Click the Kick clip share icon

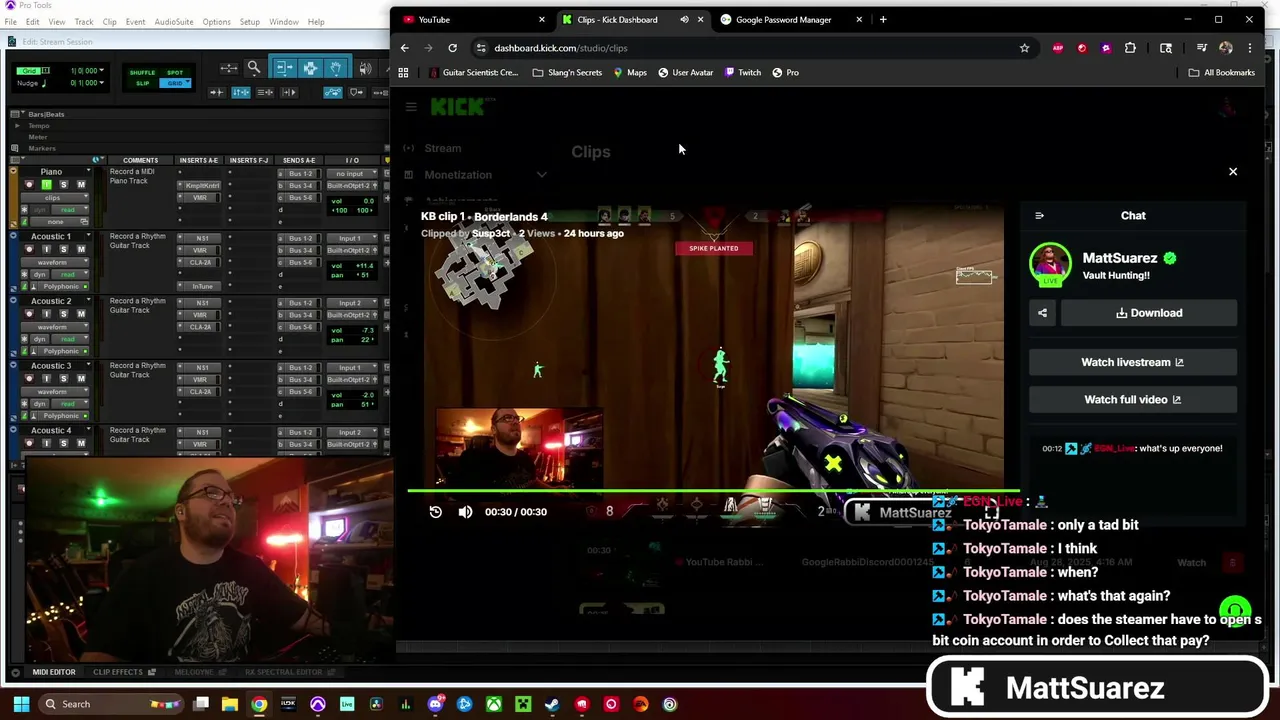tap(1042, 313)
